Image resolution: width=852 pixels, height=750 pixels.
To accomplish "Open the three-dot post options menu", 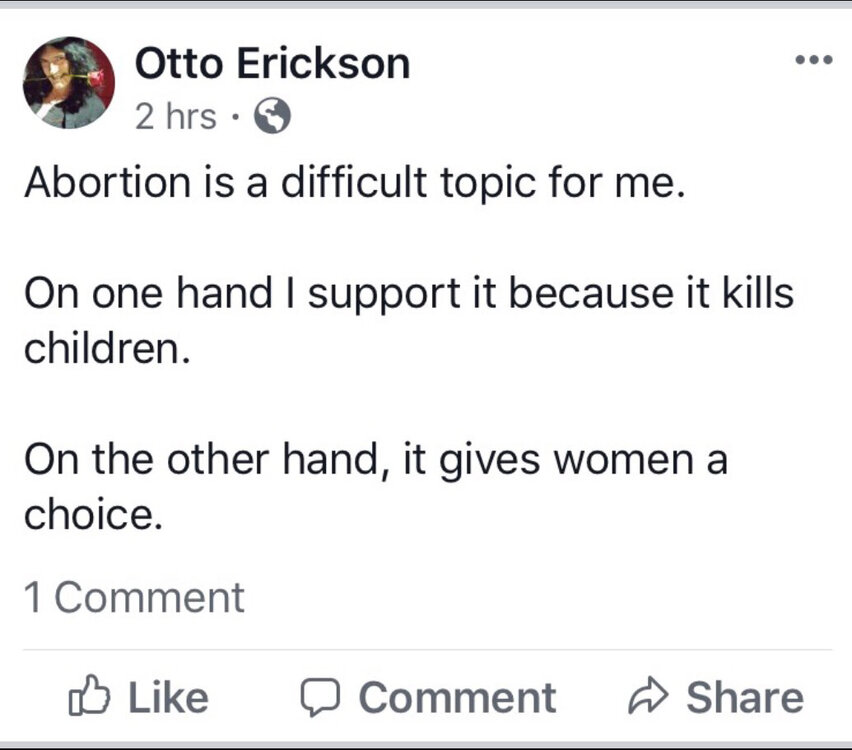I will [813, 61].
